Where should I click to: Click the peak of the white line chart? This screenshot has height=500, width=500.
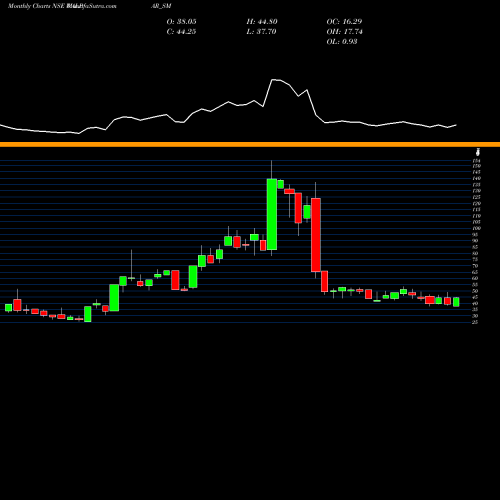point(273,79)
